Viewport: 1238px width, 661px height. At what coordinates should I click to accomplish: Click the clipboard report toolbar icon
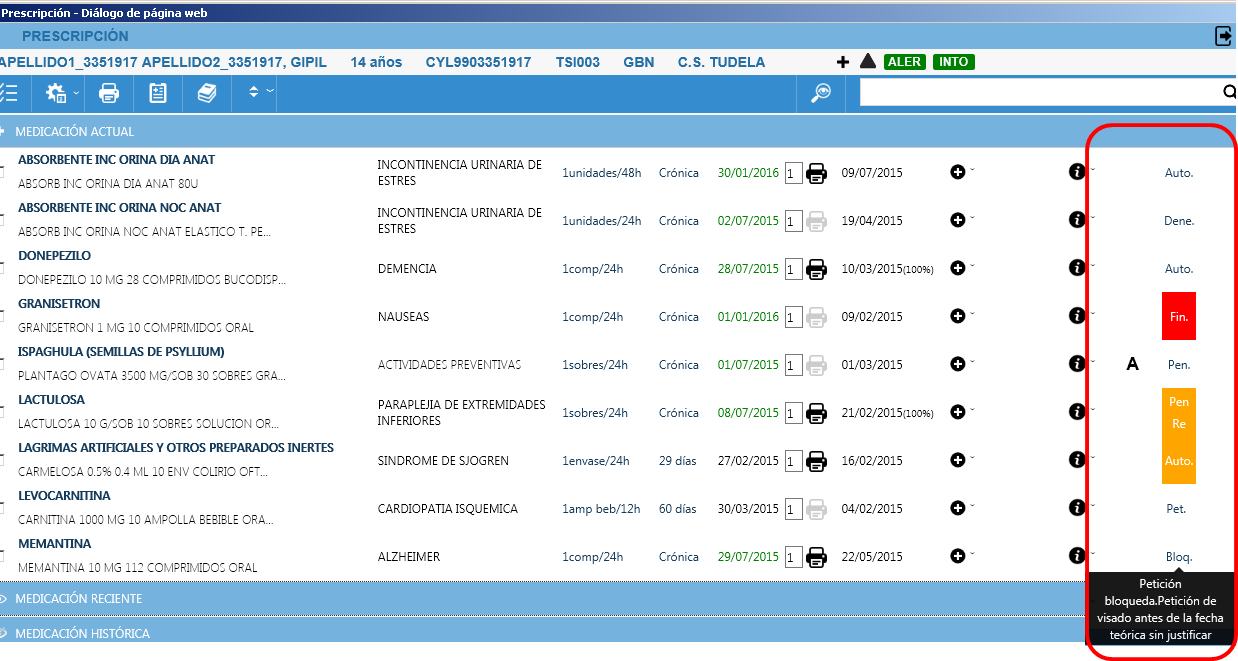[x=158, y=93]
